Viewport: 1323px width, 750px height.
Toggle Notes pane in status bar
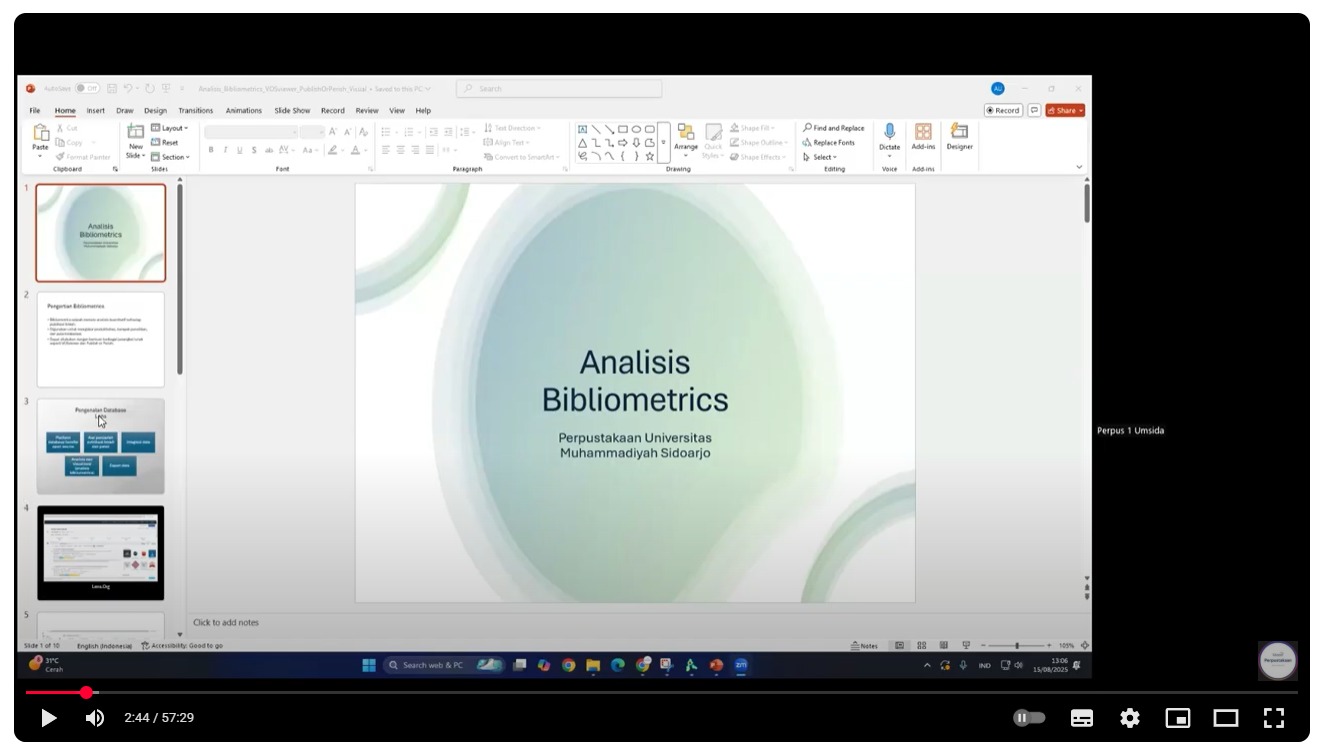(x=864, y=646)
